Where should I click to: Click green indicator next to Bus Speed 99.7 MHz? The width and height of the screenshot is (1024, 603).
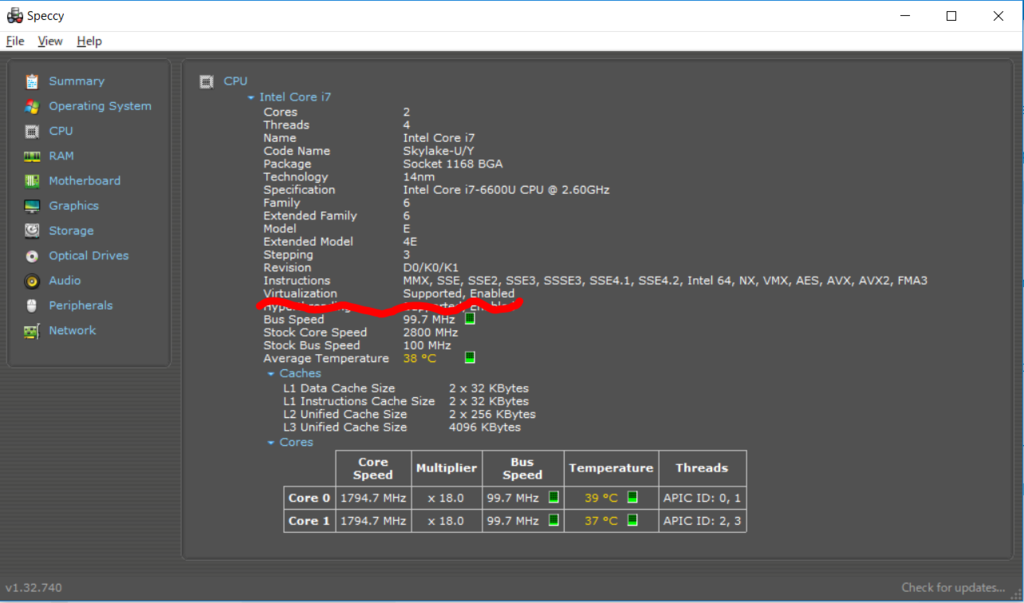click(470, 319)
